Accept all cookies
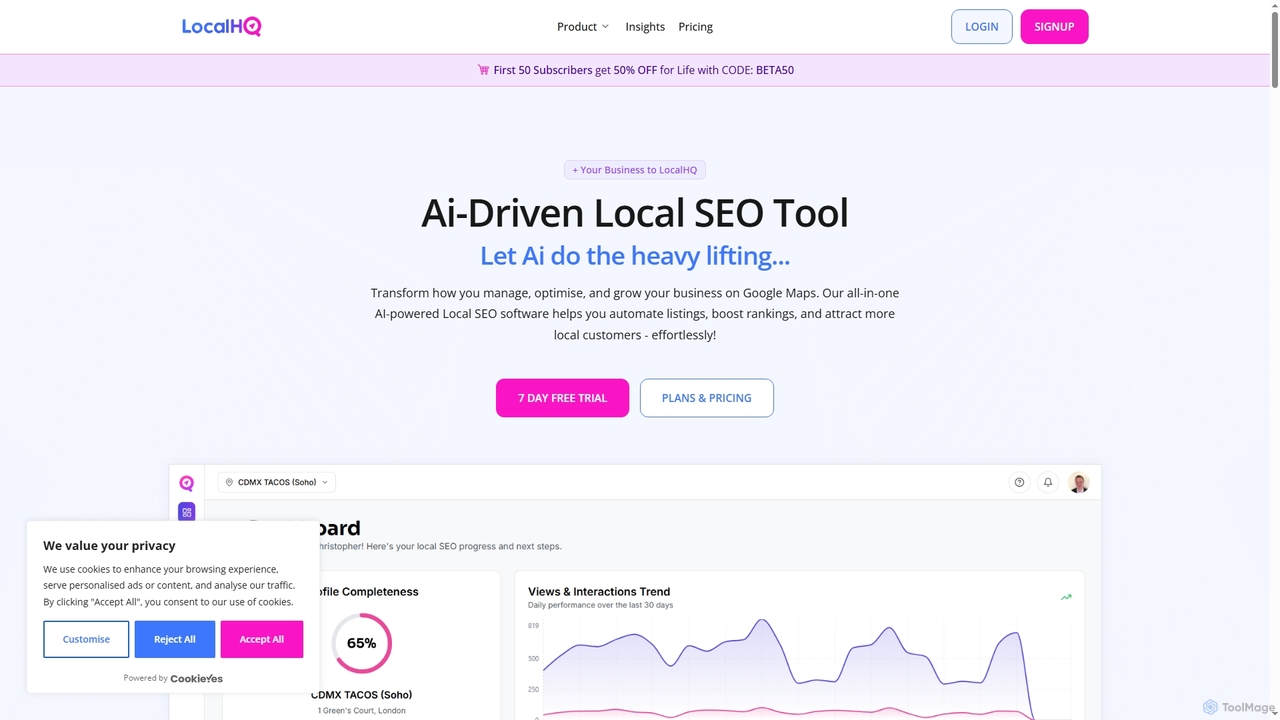 (x=262, y=639)
